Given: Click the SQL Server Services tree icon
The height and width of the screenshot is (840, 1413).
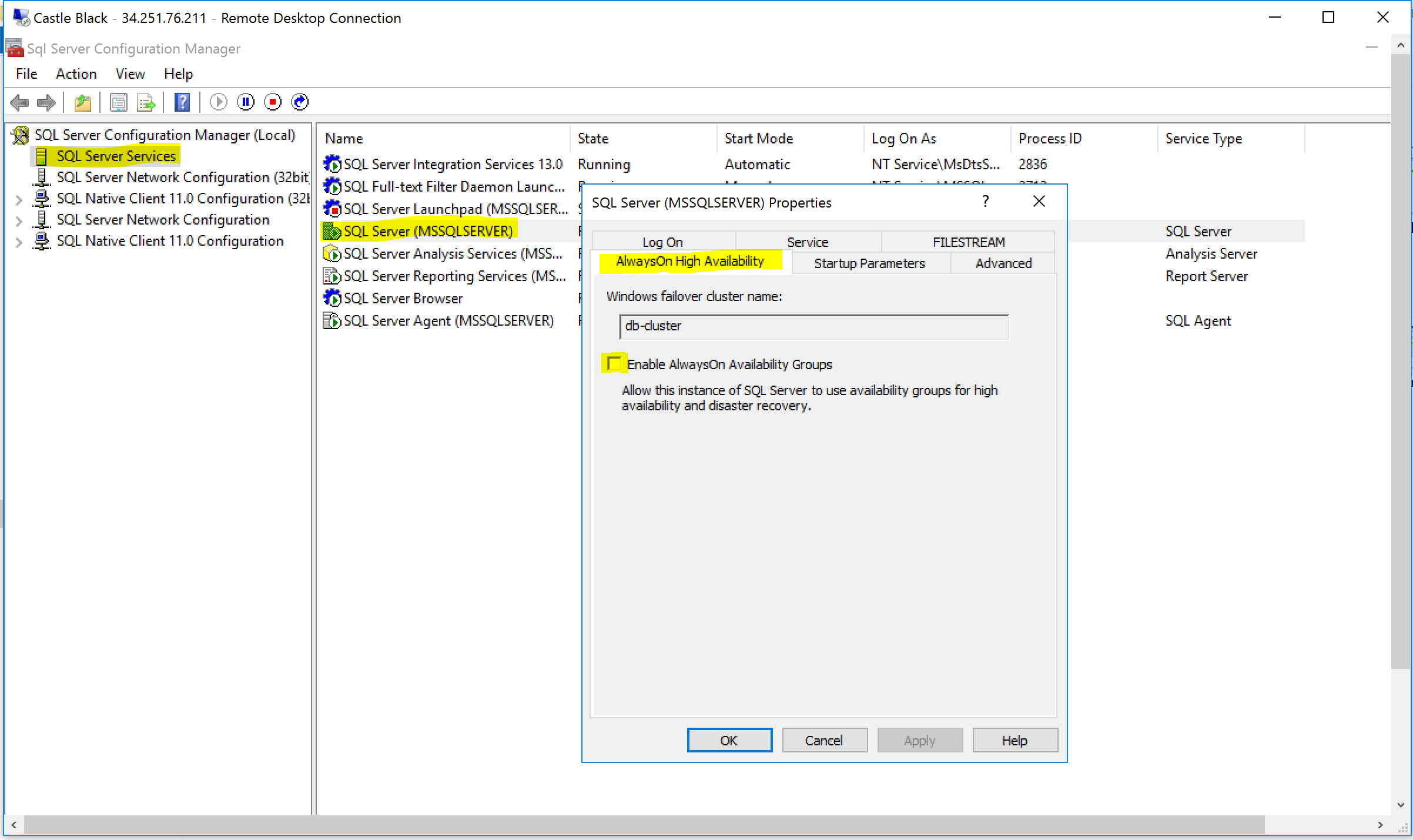Looking at the screenshot, I should 41,156.
